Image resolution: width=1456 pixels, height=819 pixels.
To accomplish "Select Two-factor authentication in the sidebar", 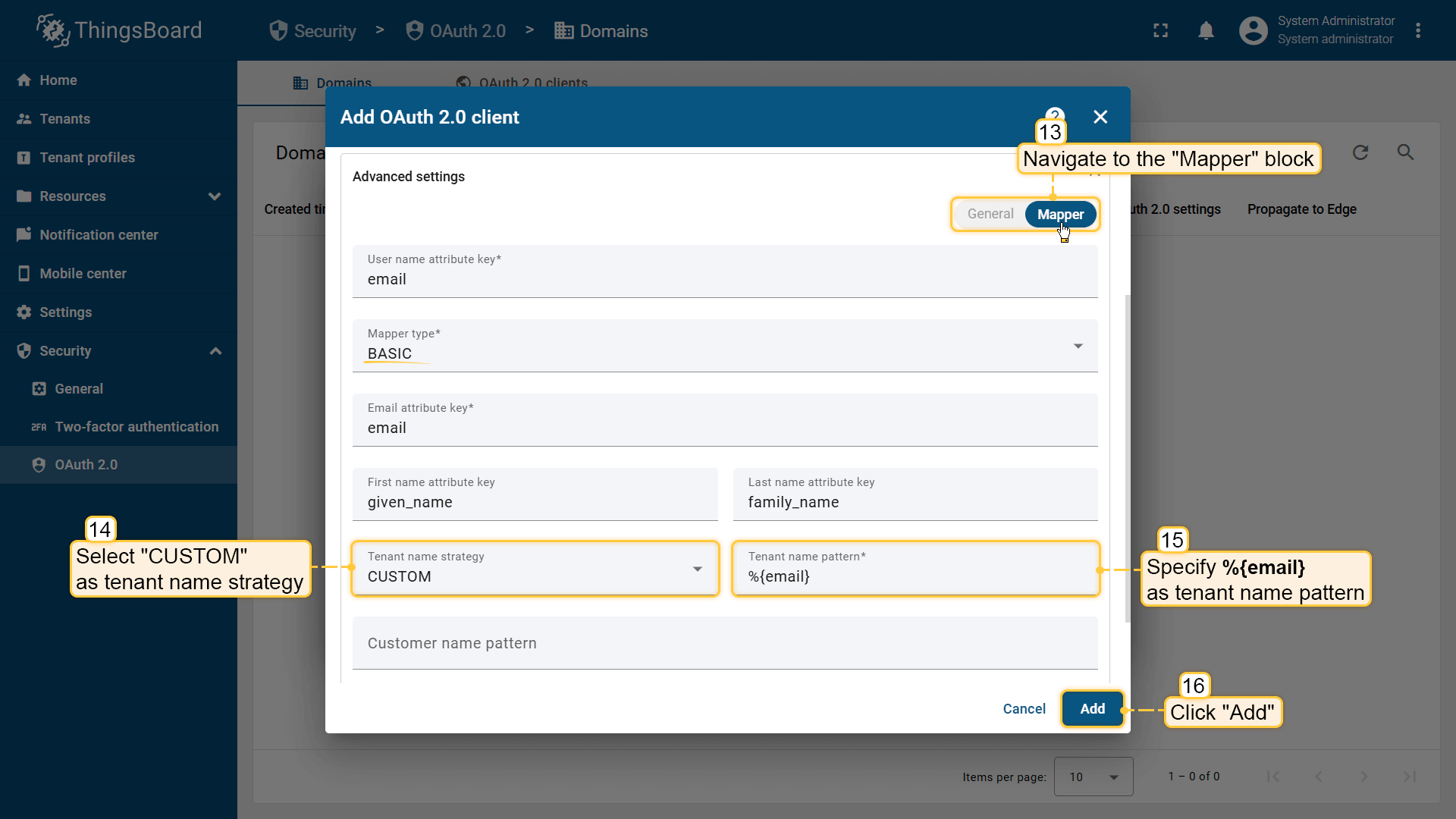I will [x=136, y=426].
